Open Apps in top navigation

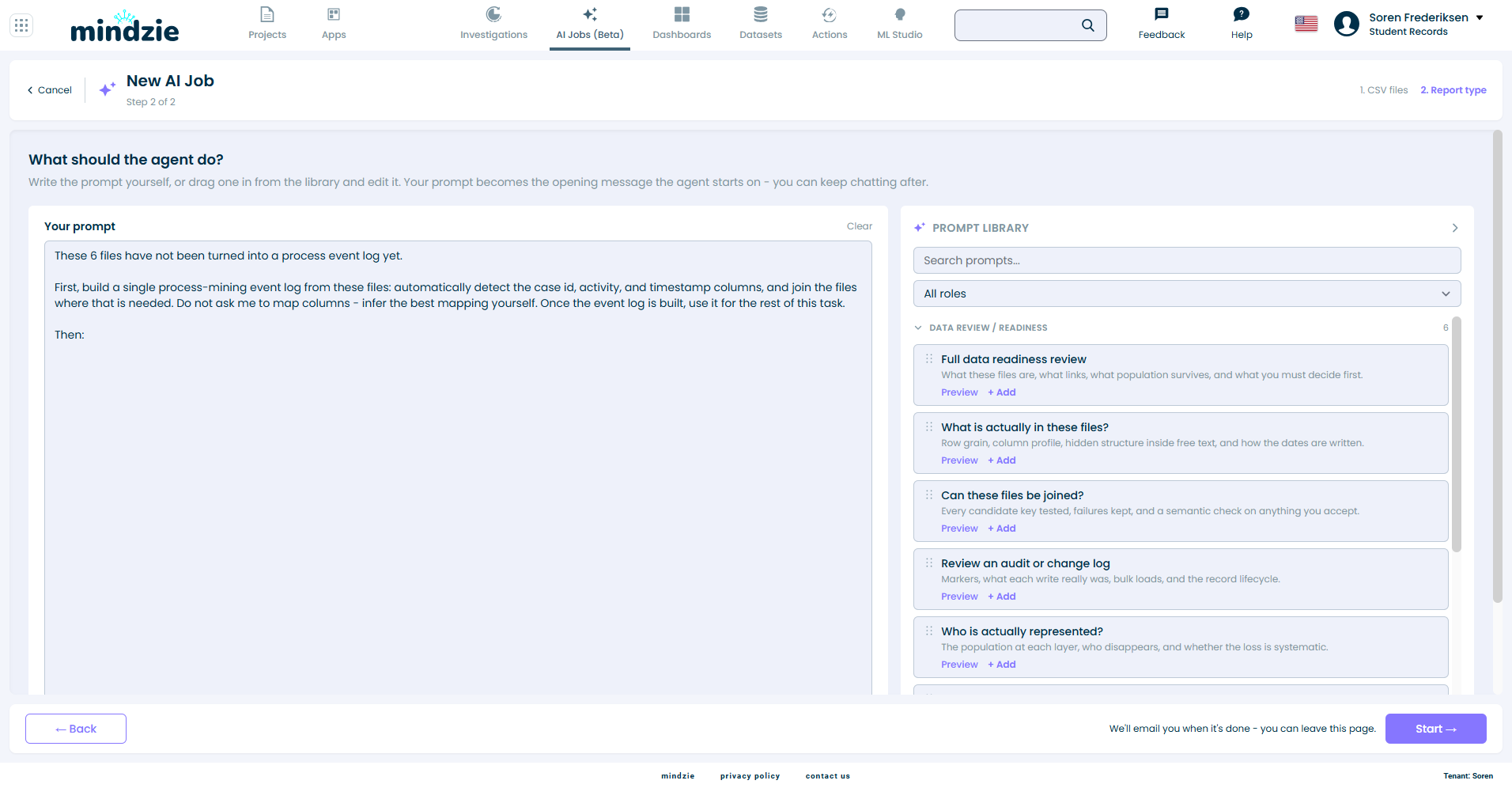click(x=334, y=24)
